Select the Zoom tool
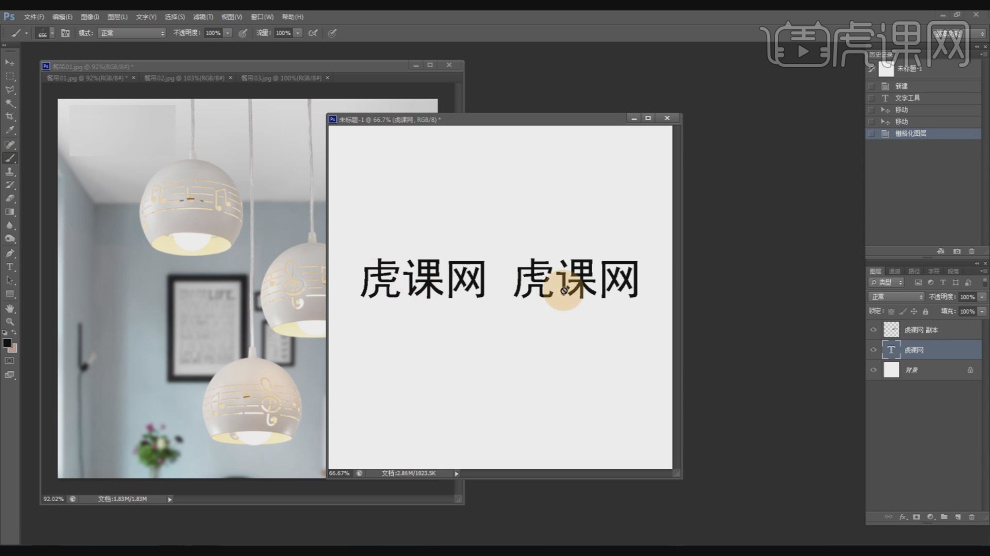 pyautogui.click(x=9, y=322)
